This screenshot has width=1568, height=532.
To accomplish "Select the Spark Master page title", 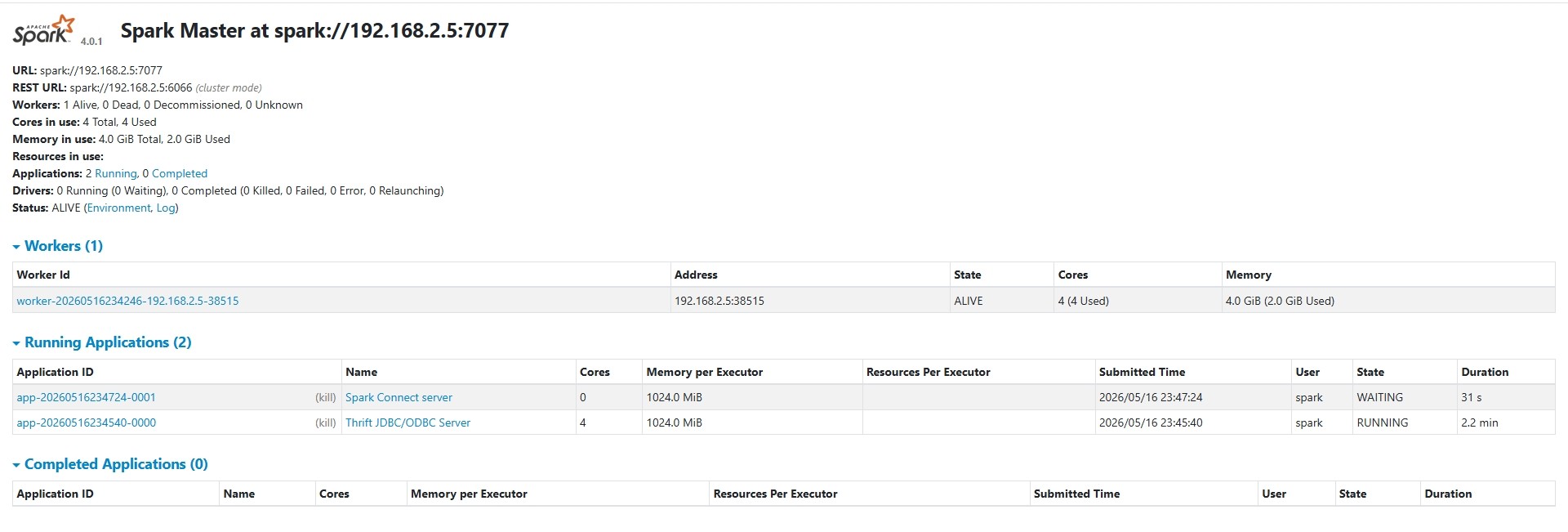I will [x=314, y=30].
